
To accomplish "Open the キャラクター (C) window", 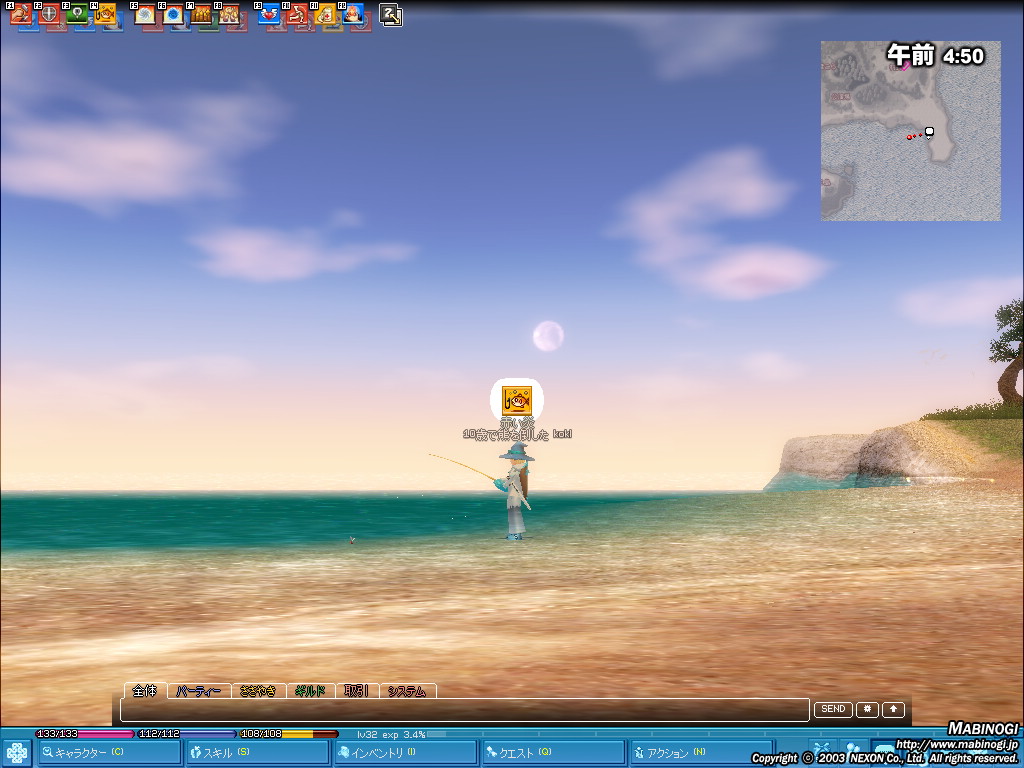I will (x=110, y=753).
